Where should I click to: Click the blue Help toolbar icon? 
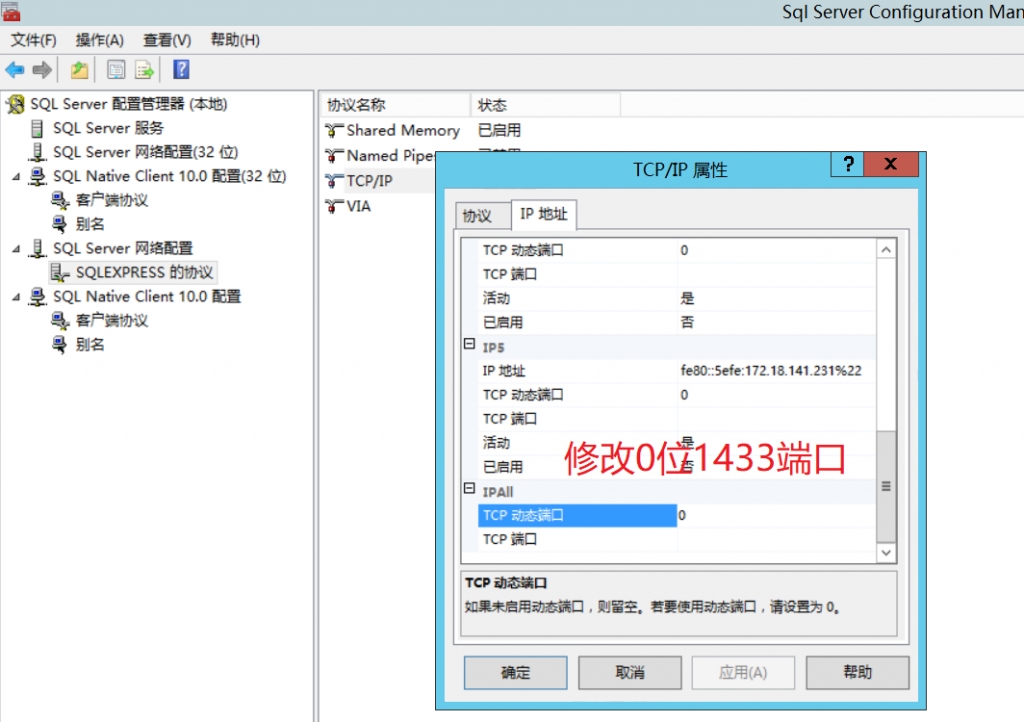coord(181,69)
